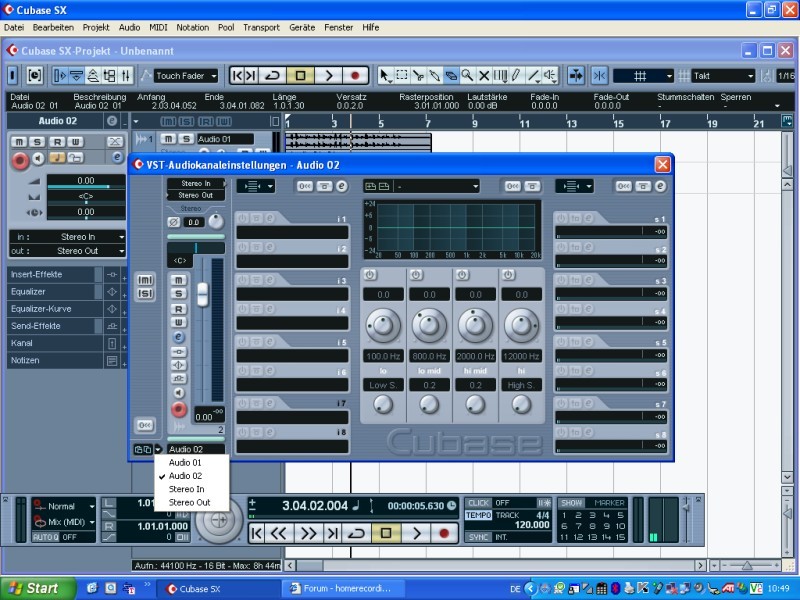Viewport: 800px width, 600px height.
Task: Open the Normal record mode dropdown
Action: pyautogui.click(x=64, y=507)
